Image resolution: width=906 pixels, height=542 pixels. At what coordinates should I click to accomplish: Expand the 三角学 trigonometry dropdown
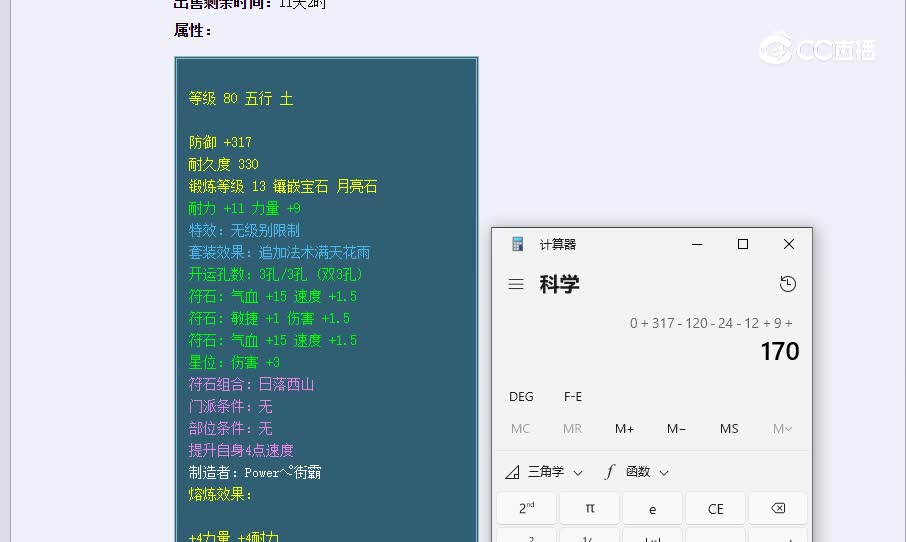544,472
